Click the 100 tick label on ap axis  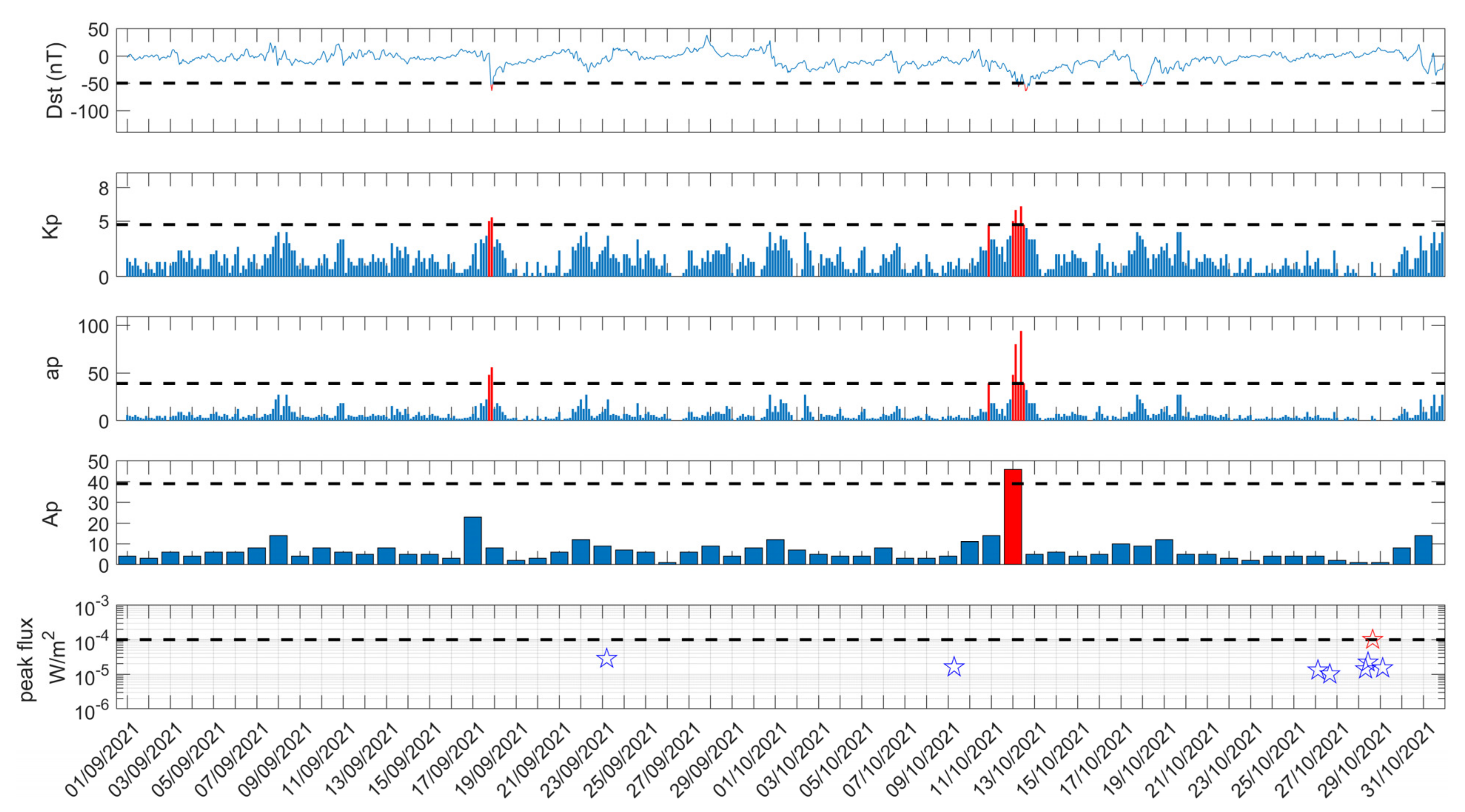93,326
